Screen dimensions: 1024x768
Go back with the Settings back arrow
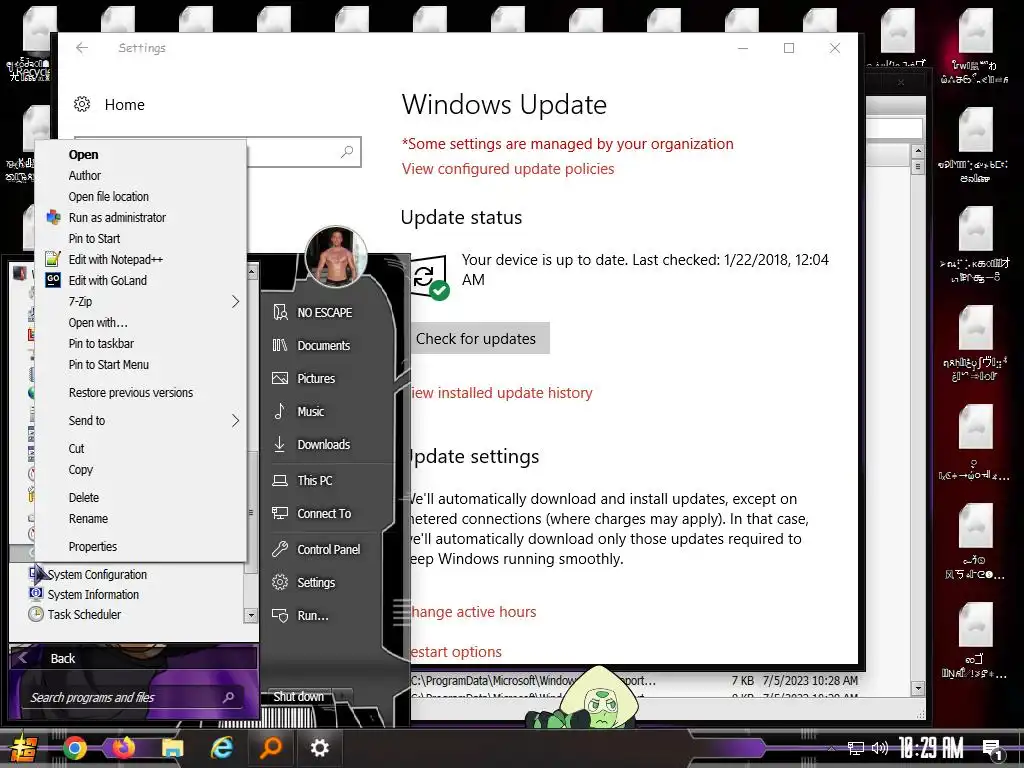[x=82, y=48]
